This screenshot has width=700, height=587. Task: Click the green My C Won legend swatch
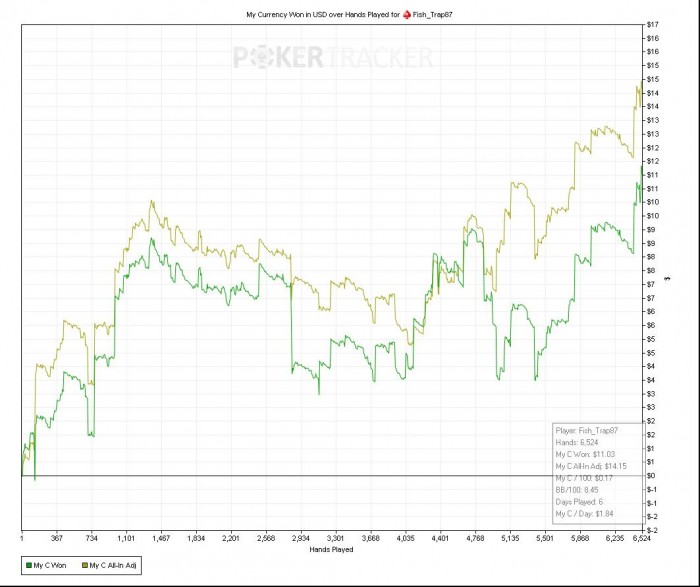[29, 566]
